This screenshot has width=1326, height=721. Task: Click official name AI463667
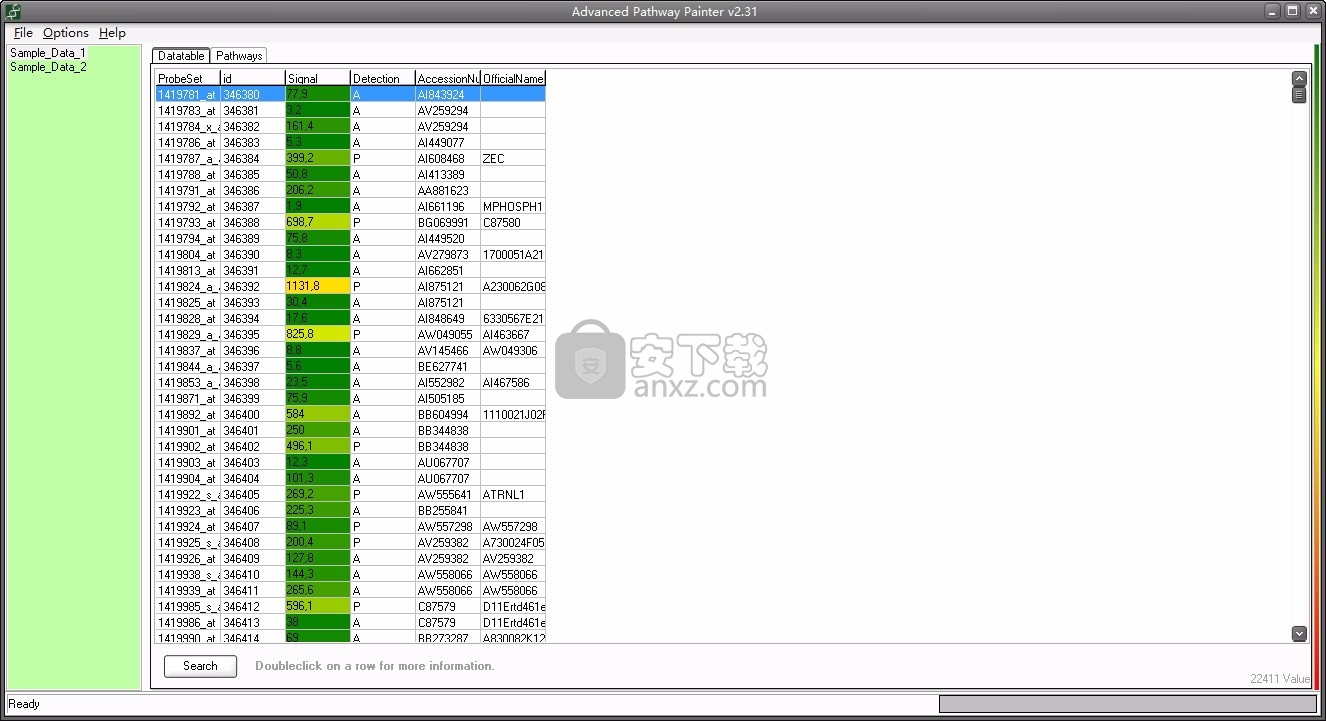tap(513, 334)
